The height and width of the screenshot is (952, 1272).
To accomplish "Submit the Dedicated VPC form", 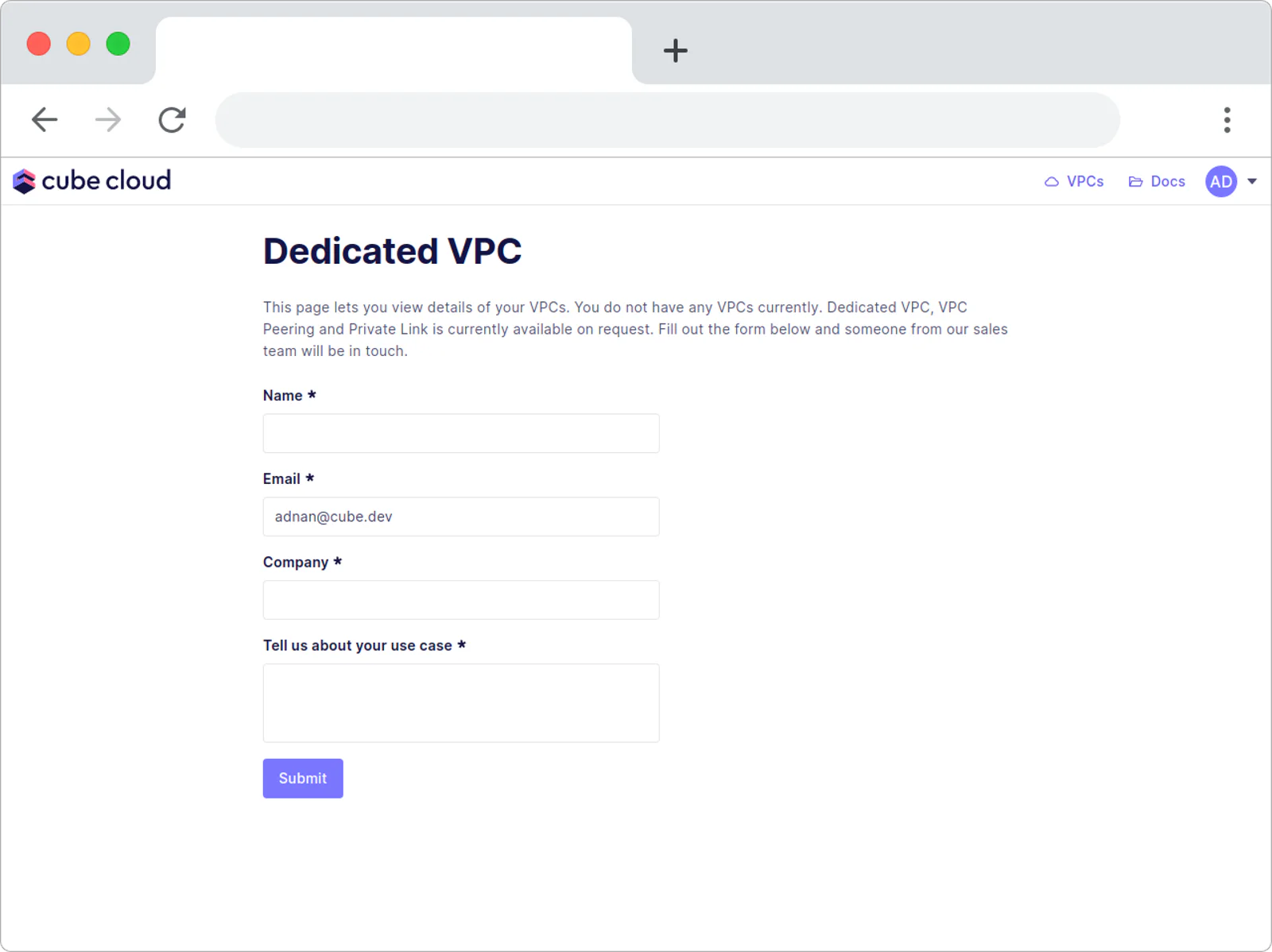I will pos(303,778).
